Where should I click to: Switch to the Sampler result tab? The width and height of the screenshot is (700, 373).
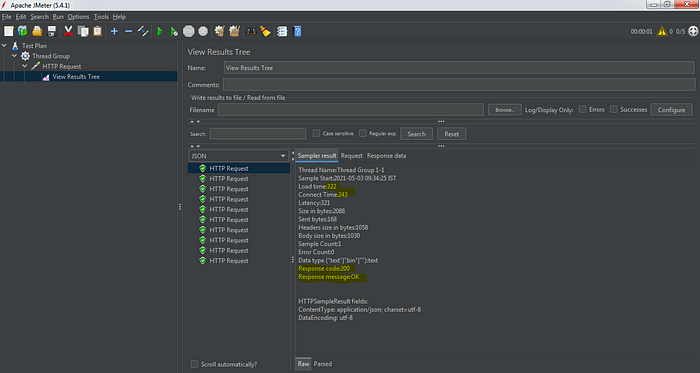pos(317,156)
